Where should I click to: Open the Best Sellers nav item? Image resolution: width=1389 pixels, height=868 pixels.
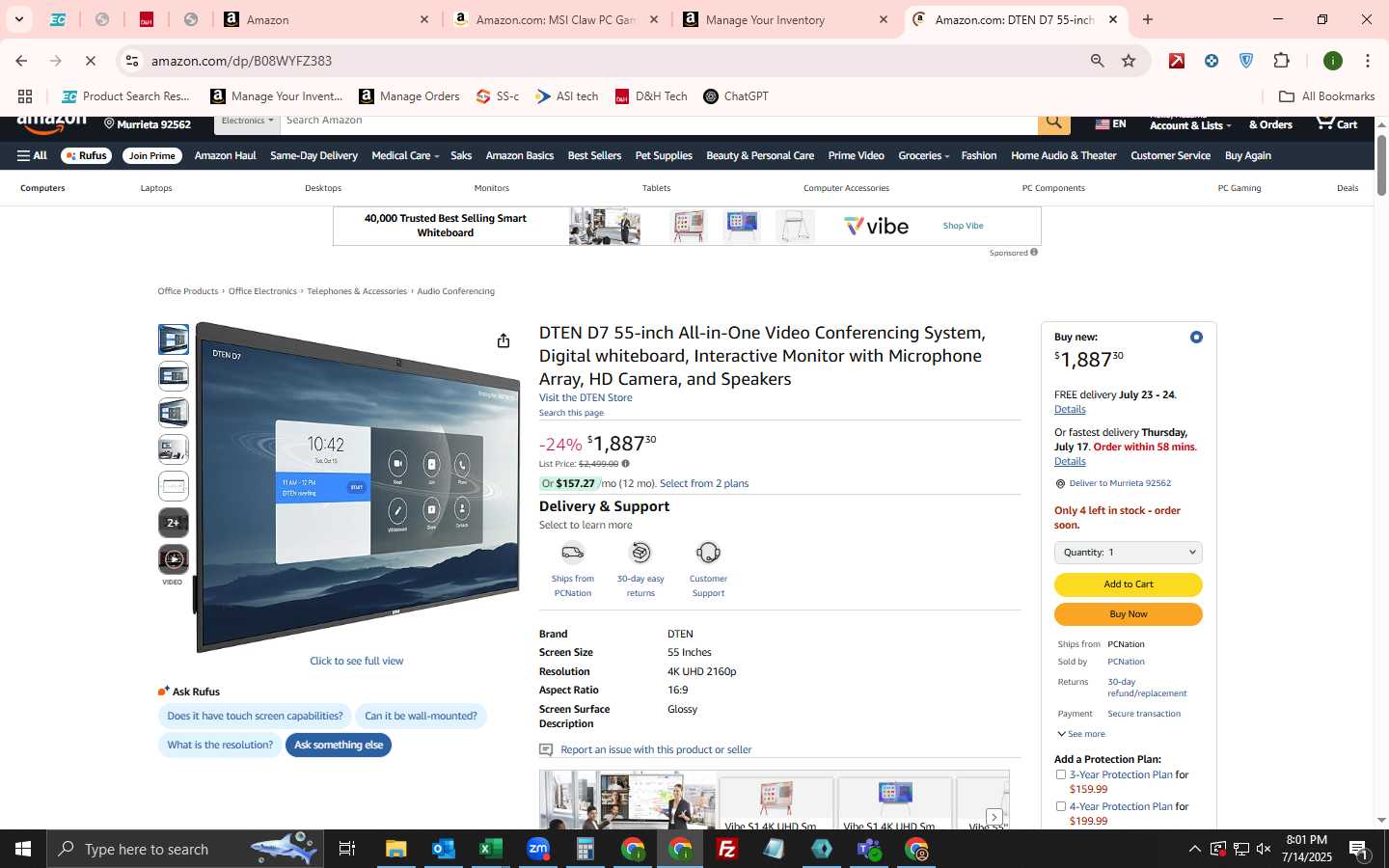coord(594,156)
